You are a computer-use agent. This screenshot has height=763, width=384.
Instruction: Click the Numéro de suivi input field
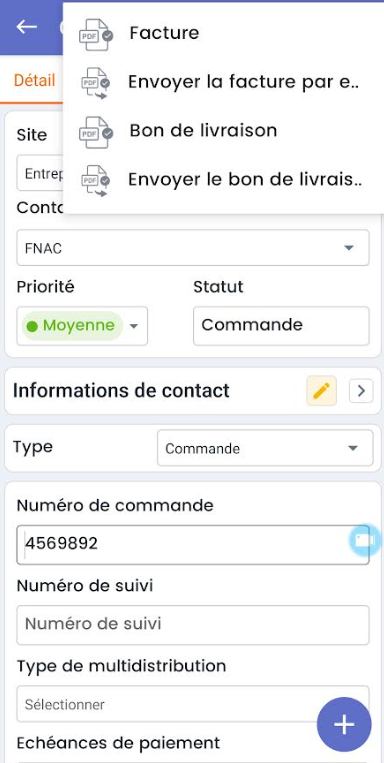tap(193, 625)
